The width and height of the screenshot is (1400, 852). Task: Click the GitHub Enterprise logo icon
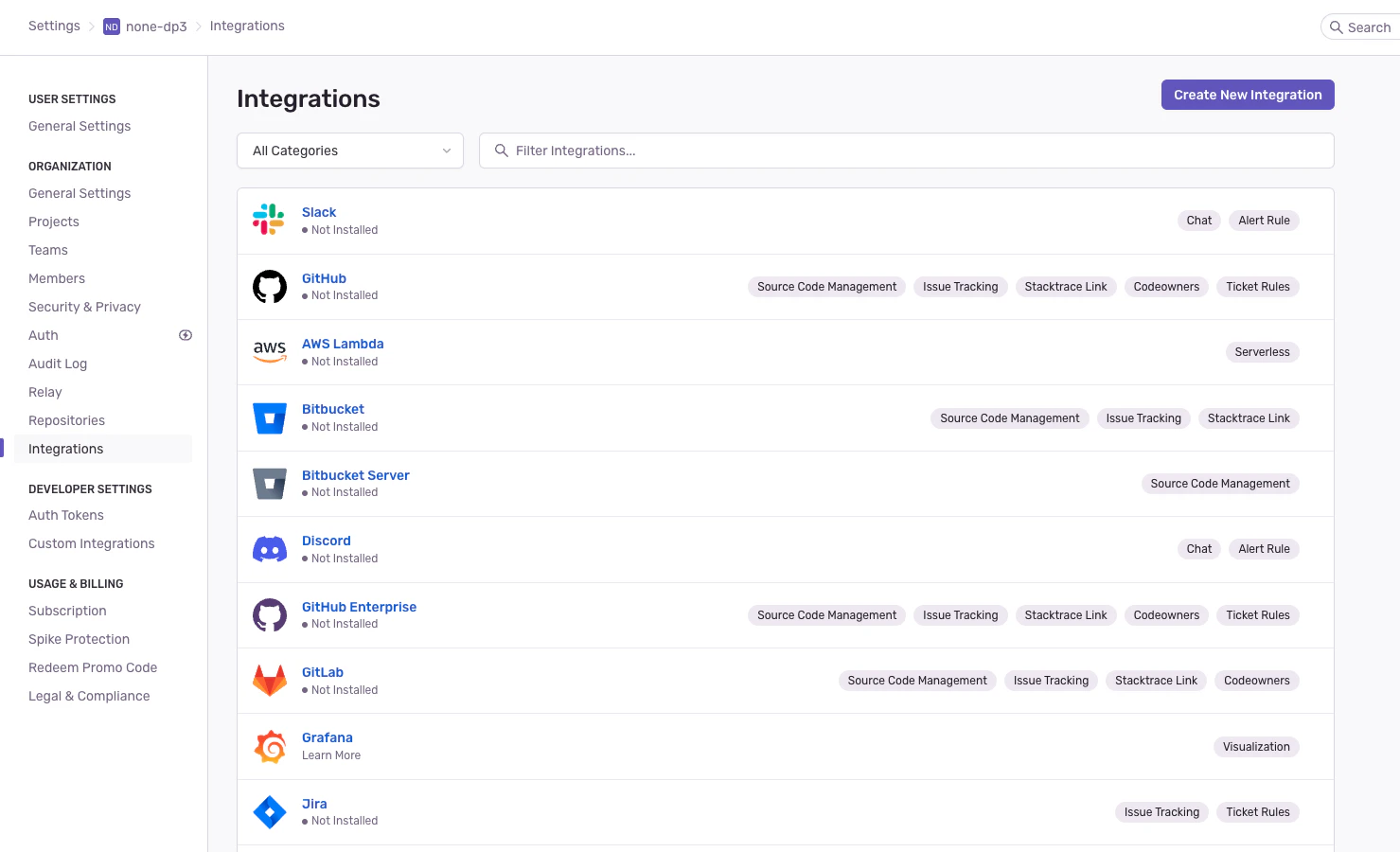270,615
